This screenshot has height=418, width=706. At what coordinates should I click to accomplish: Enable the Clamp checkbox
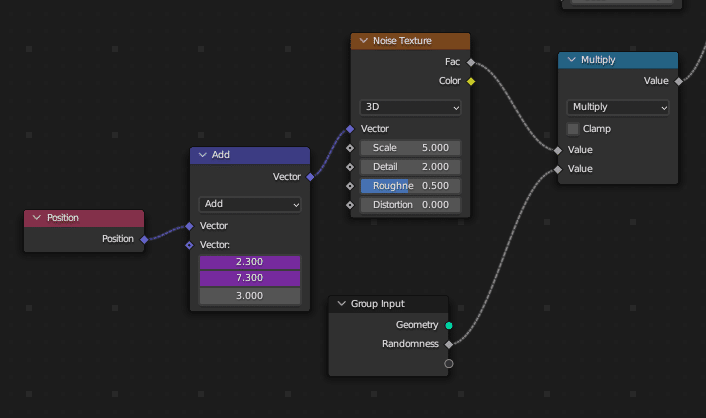tap(574, 129)
